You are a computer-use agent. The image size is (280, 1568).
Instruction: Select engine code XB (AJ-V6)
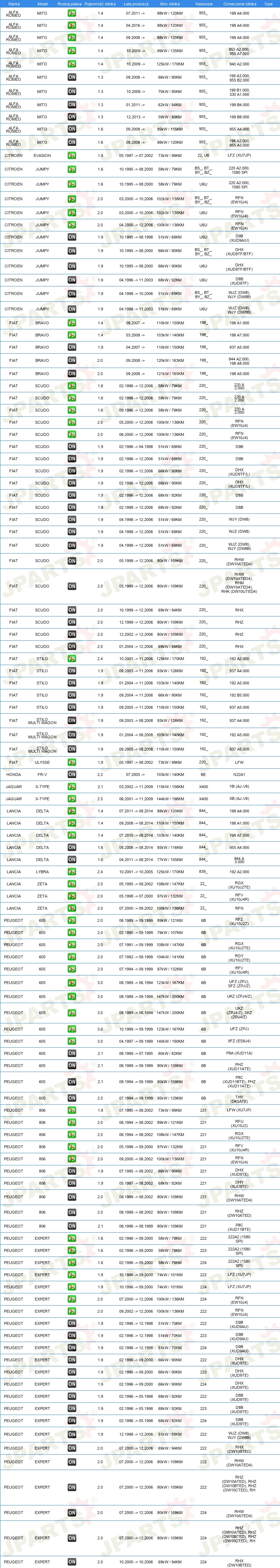[x=239, y=799]
